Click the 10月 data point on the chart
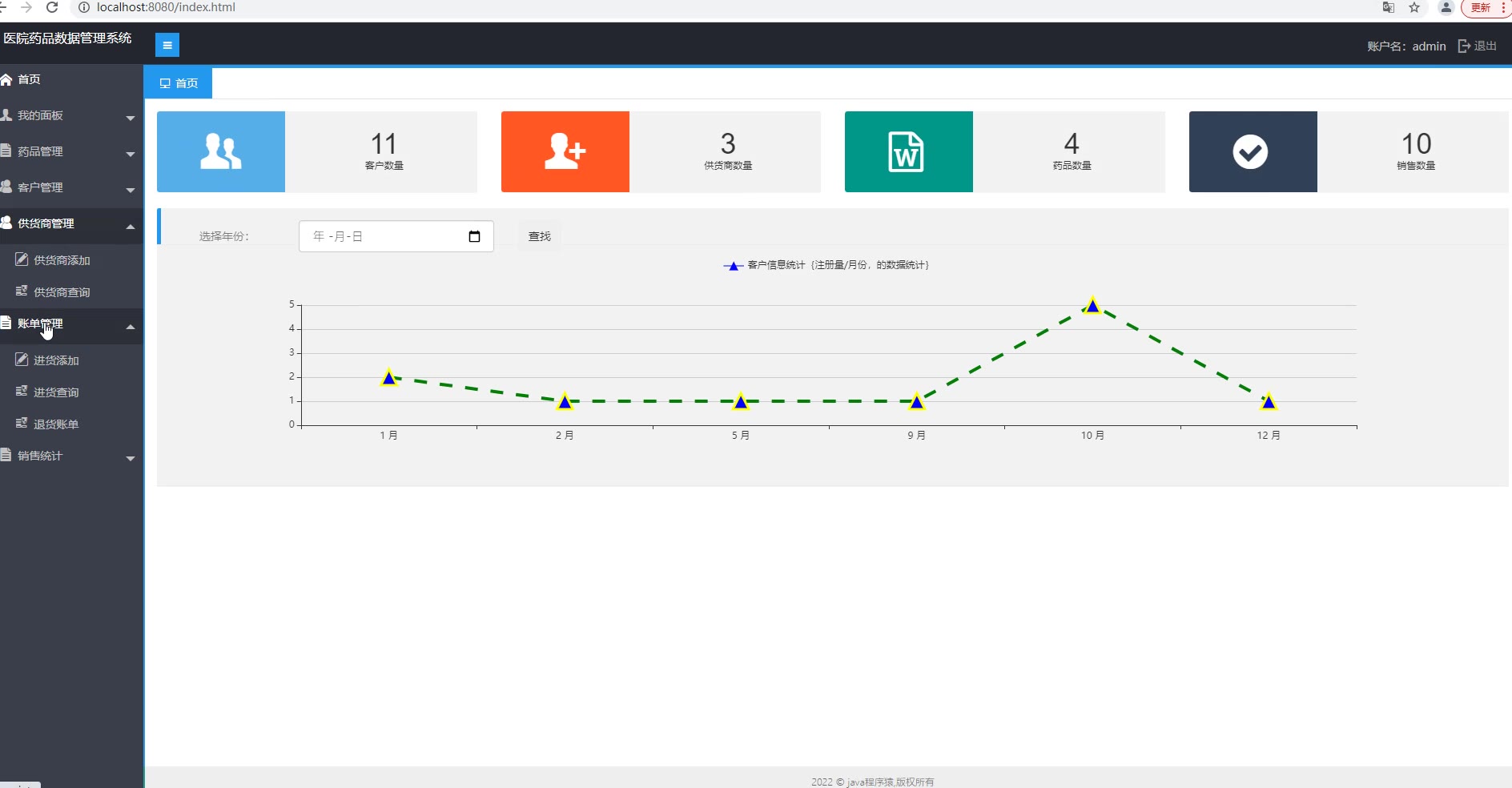The height and width of the screenshot is (788, 1512). coord(1092,305)
